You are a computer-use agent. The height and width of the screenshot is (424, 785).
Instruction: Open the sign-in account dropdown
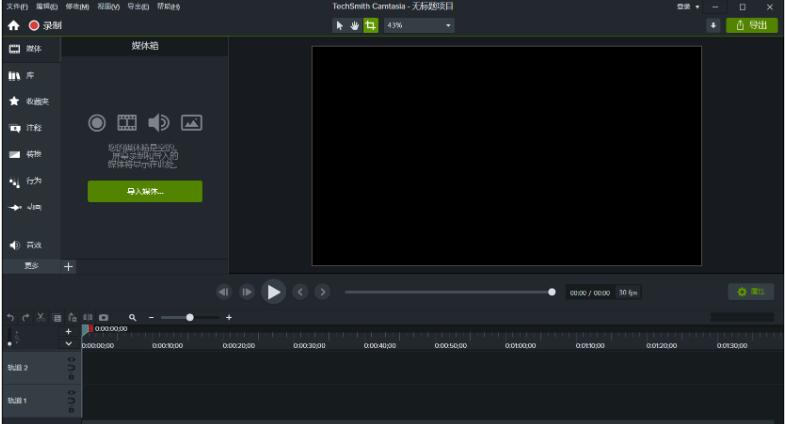[x=688, y=7]
